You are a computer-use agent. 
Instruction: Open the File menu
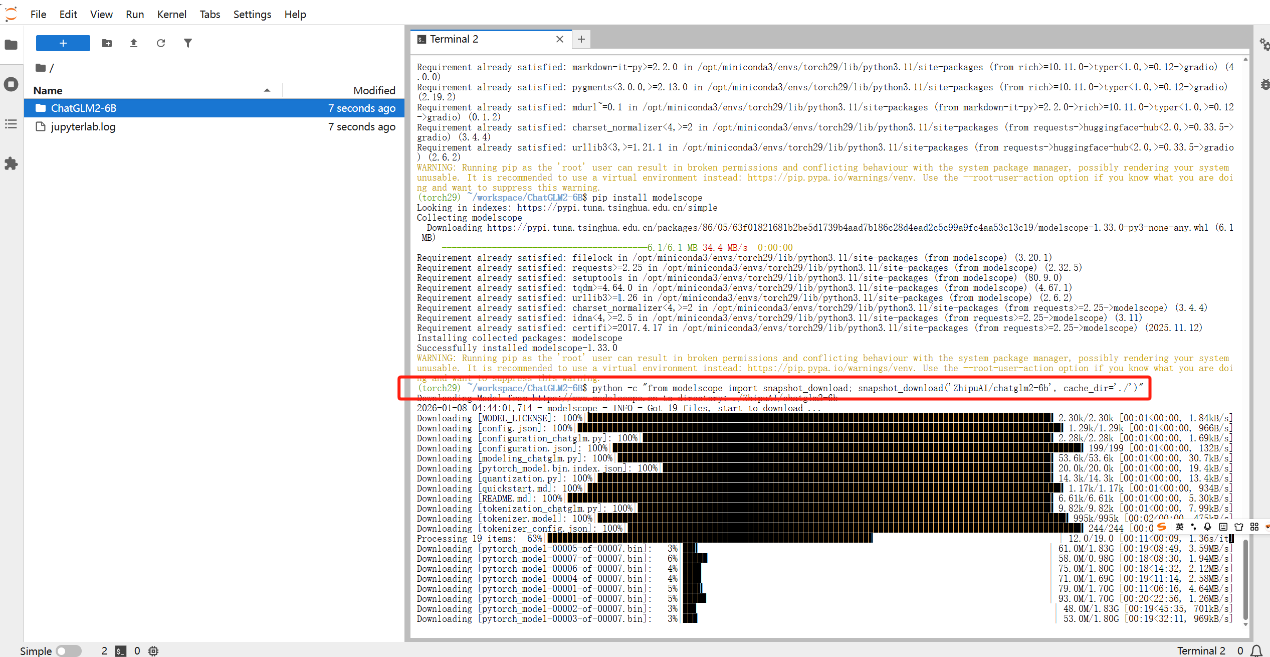pyautogui.click(x=38, y=15)
